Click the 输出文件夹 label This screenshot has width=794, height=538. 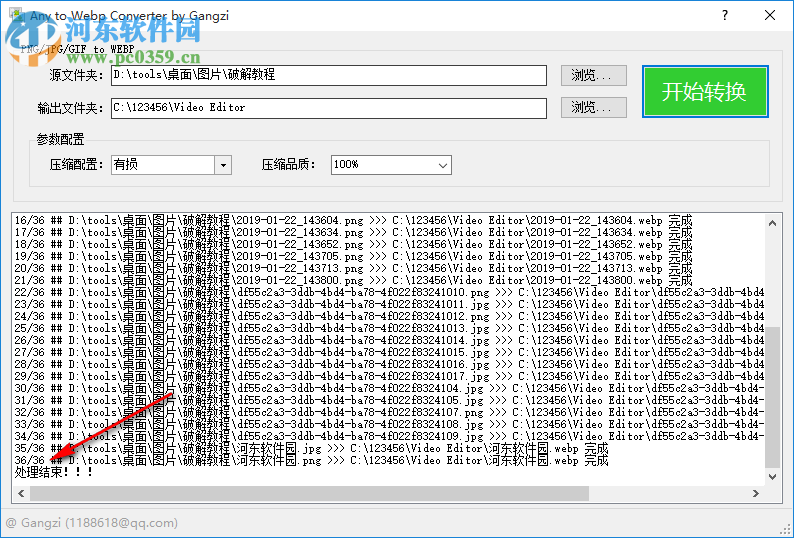(70, 108)
